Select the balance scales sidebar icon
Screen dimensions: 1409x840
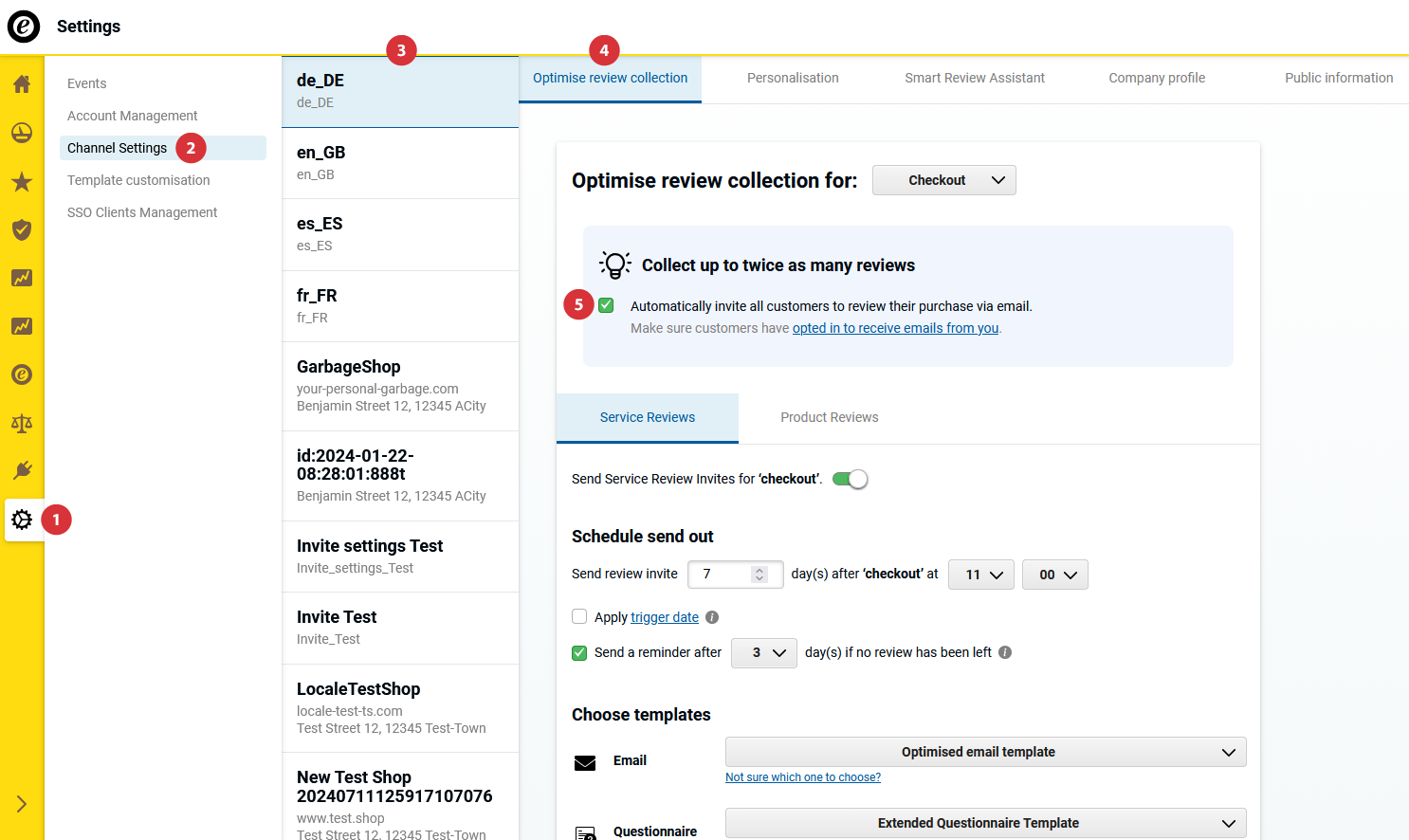[22, 423]
